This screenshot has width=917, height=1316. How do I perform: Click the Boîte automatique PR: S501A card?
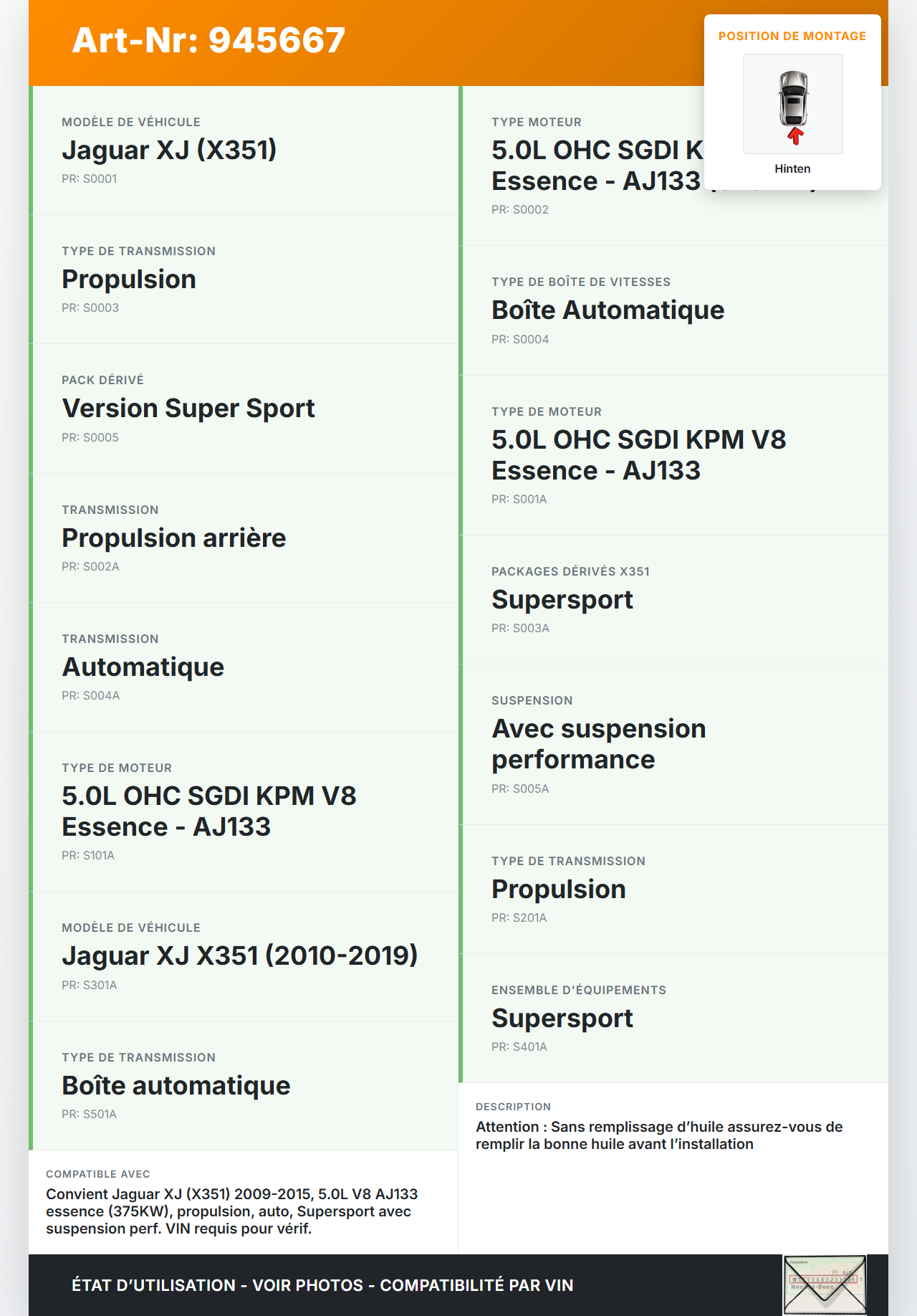[x=176, y=1086]
